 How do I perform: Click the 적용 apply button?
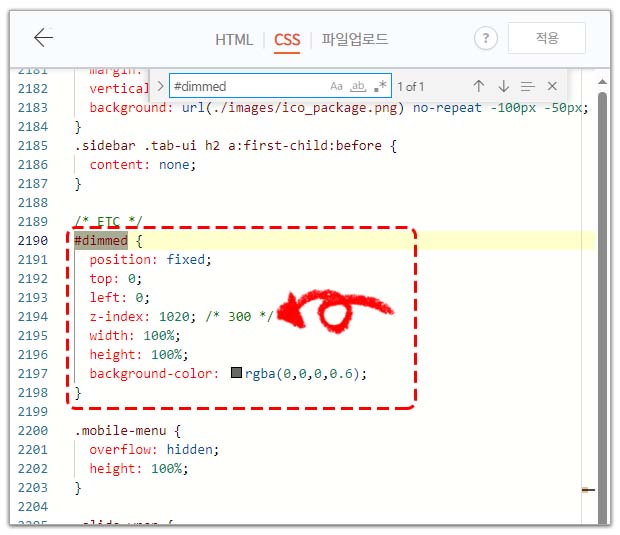[546, 38]
